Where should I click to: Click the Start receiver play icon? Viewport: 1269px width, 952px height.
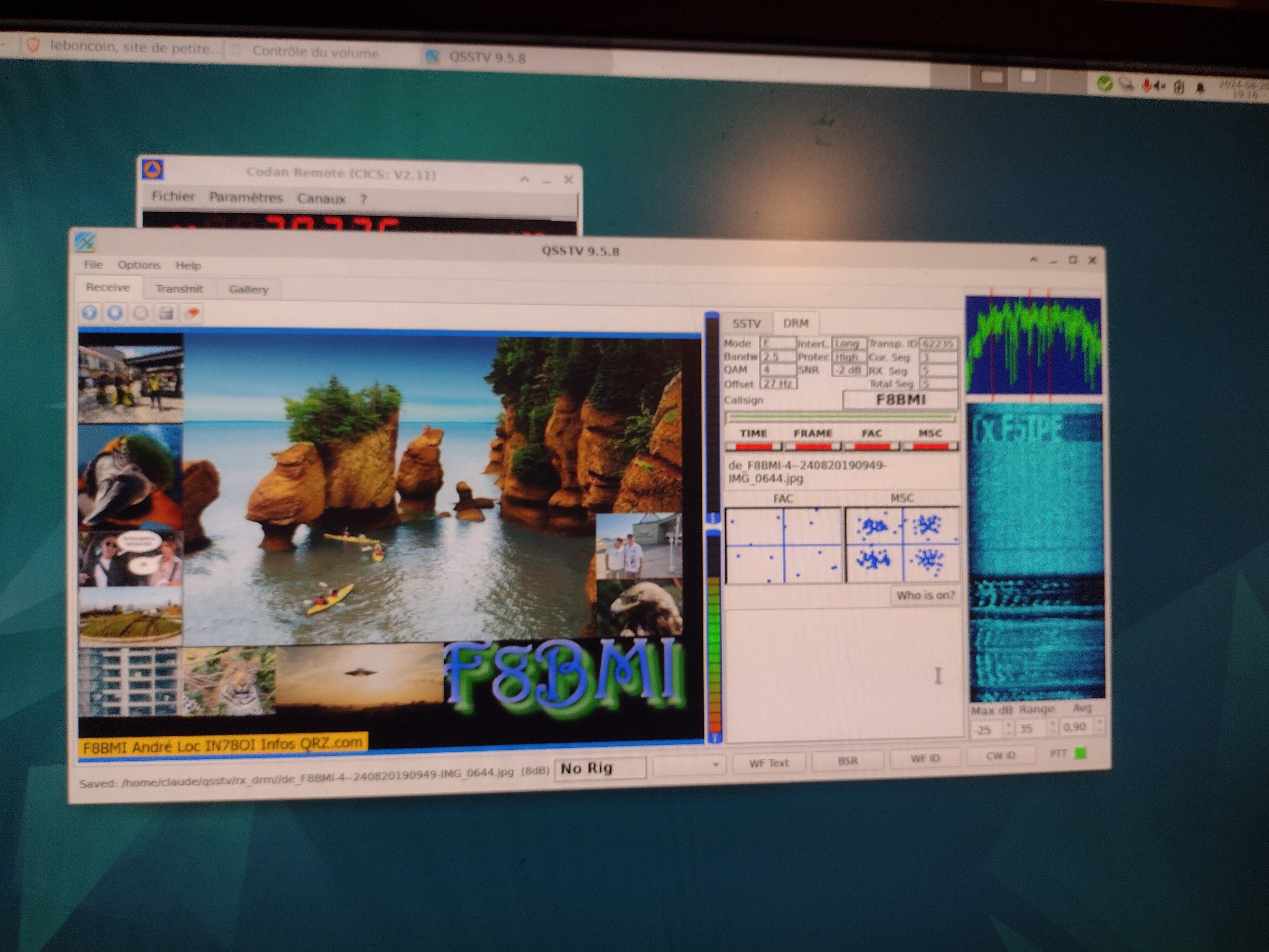[x=89, y=313]
